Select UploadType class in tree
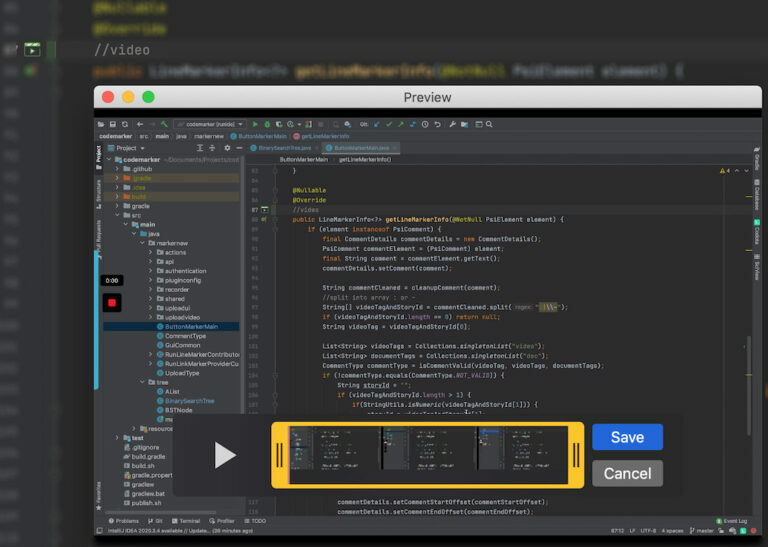This screenshot has width=768, height=547. (177, 373)
